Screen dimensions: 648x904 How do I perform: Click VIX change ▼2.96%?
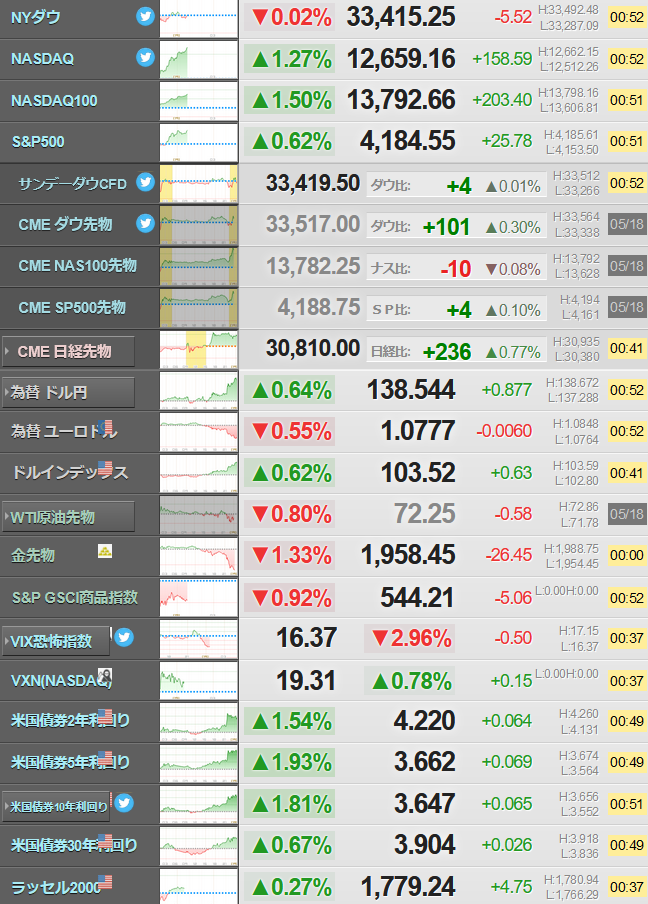410,638
